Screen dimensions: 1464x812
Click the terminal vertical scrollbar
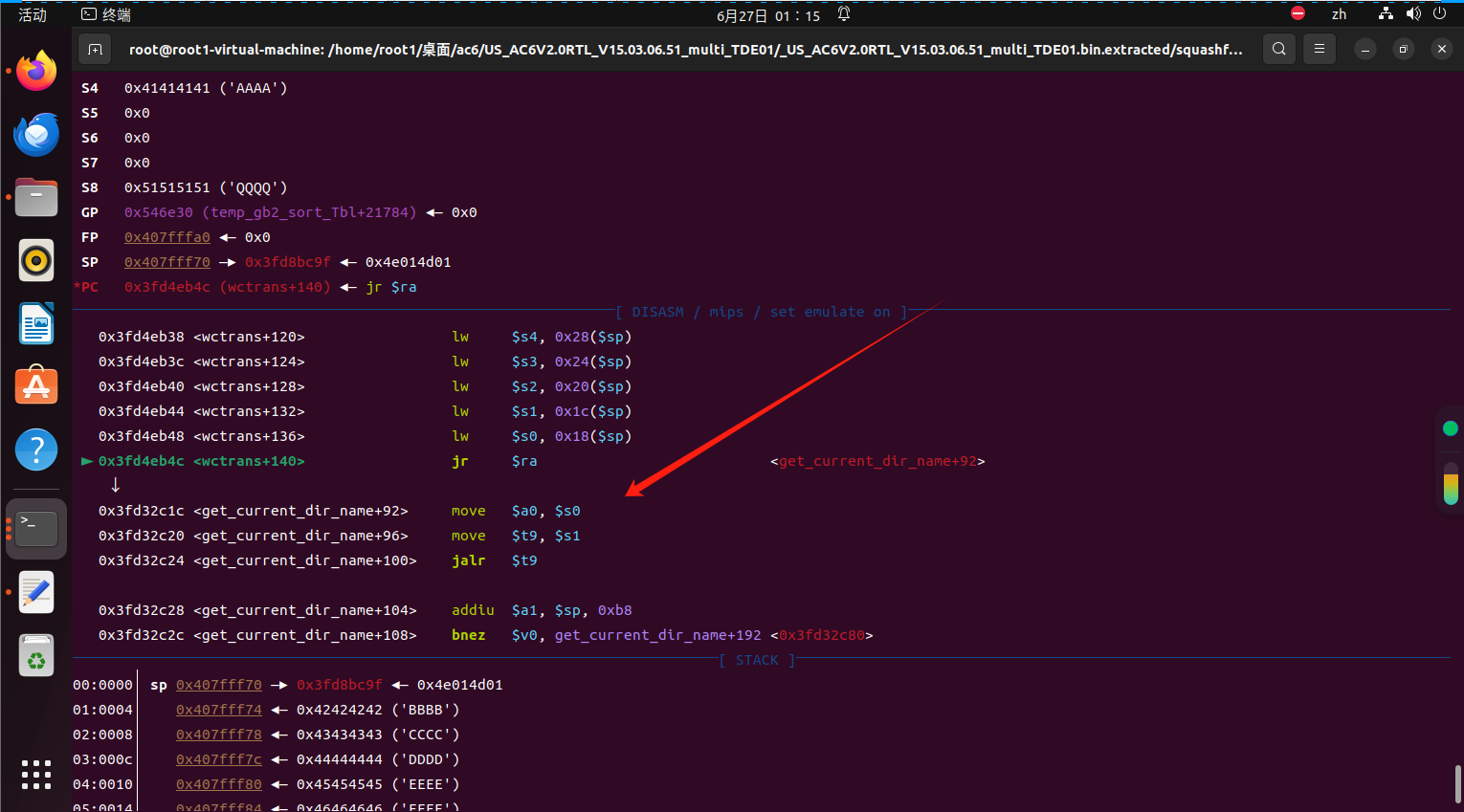[1457, 784]
